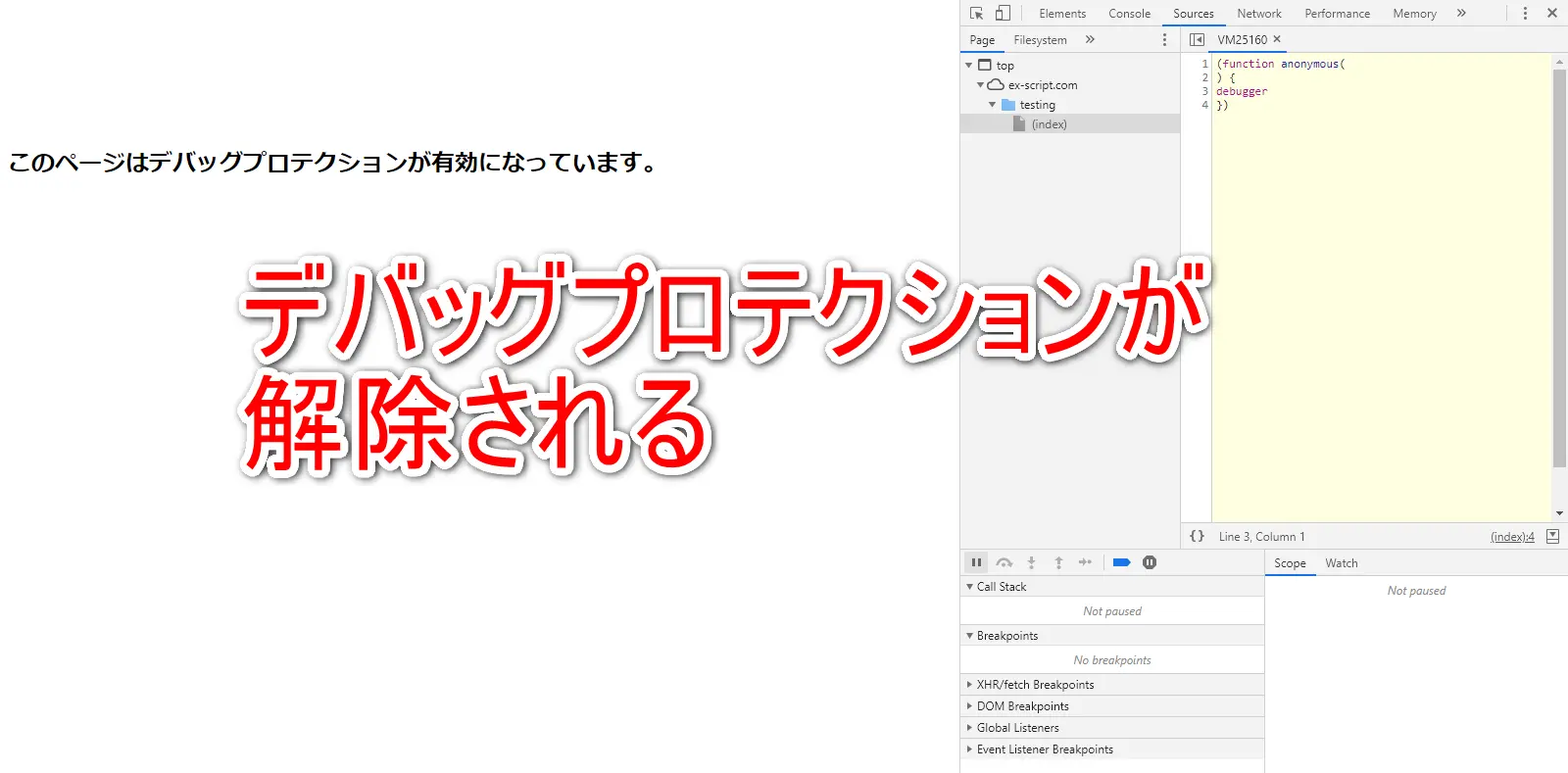Toggle the device toolbar icon
The width and height of the screenshot is (1568, 773).
click(1003, 13)
